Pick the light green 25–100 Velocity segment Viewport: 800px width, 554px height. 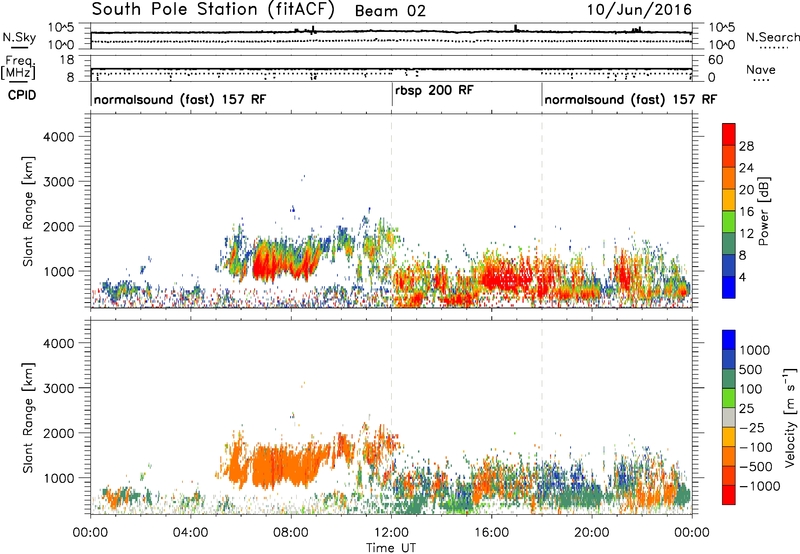729,398
